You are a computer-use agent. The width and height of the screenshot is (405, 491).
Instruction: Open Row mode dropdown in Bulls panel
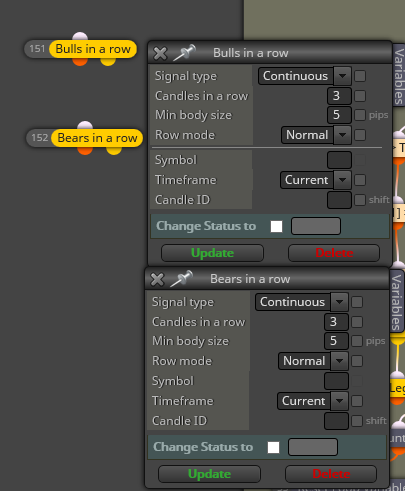coord(316,135)
